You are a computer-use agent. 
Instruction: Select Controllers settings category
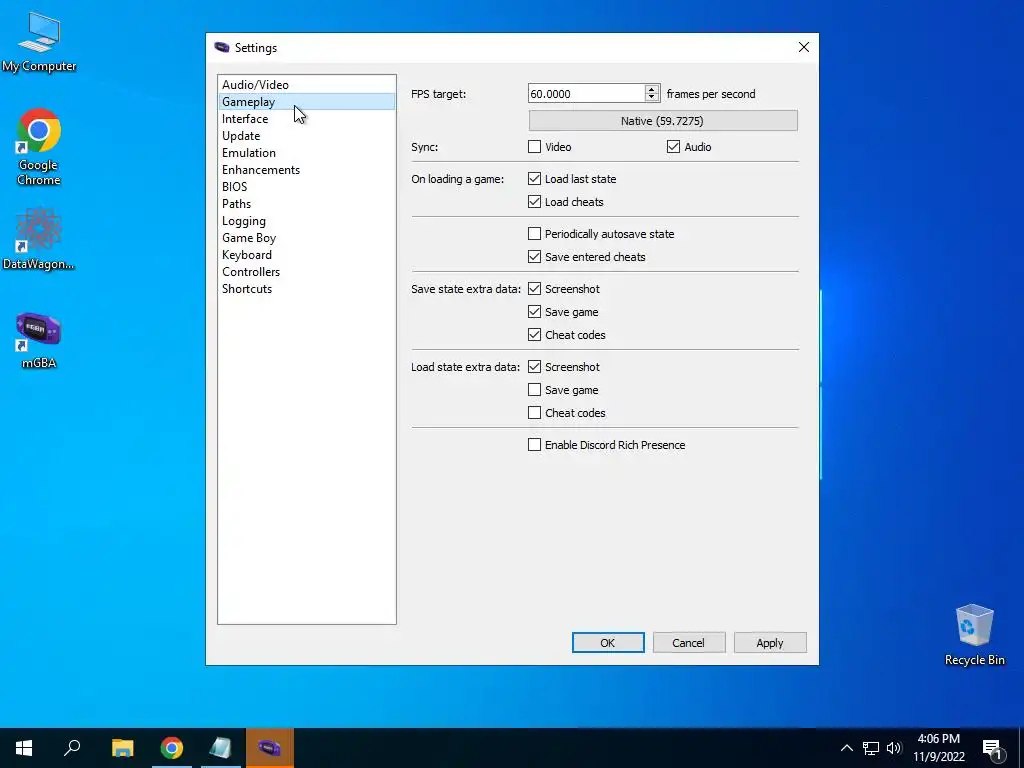[x=306, y=272]
